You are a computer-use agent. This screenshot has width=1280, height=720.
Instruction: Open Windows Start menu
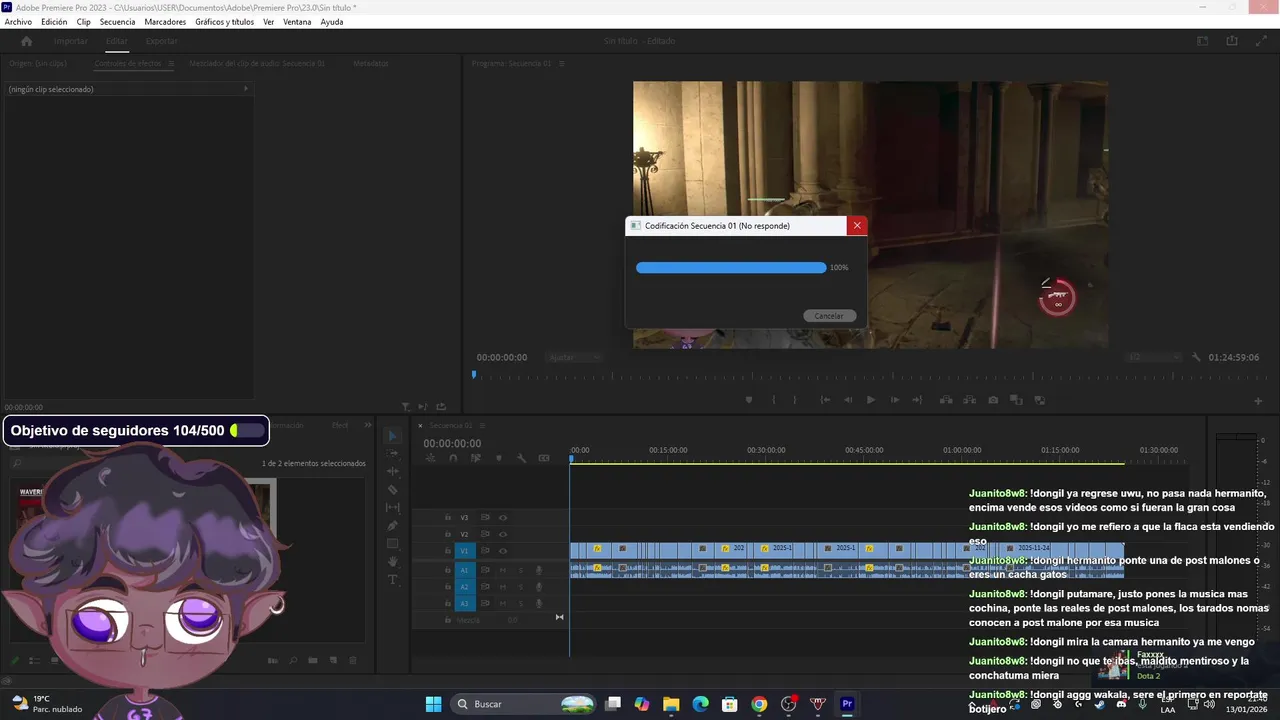pyautogui.click(x=433, y=704)
